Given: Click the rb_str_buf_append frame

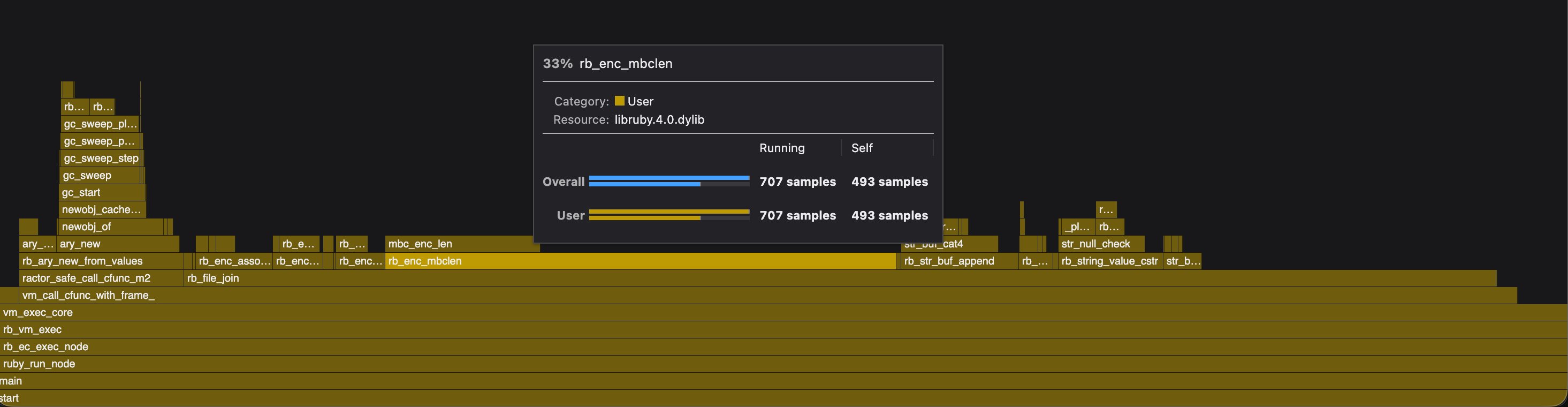Looking at the screenshot, I should pos(960,261).
